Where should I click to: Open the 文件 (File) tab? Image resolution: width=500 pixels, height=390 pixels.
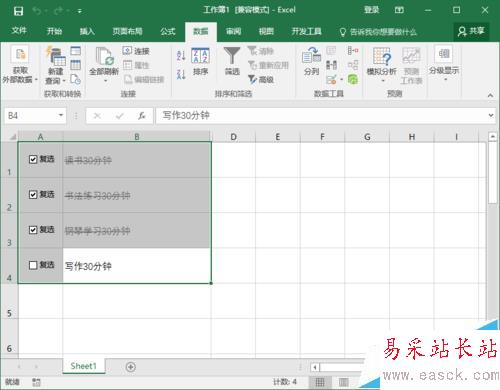(19, 31)
